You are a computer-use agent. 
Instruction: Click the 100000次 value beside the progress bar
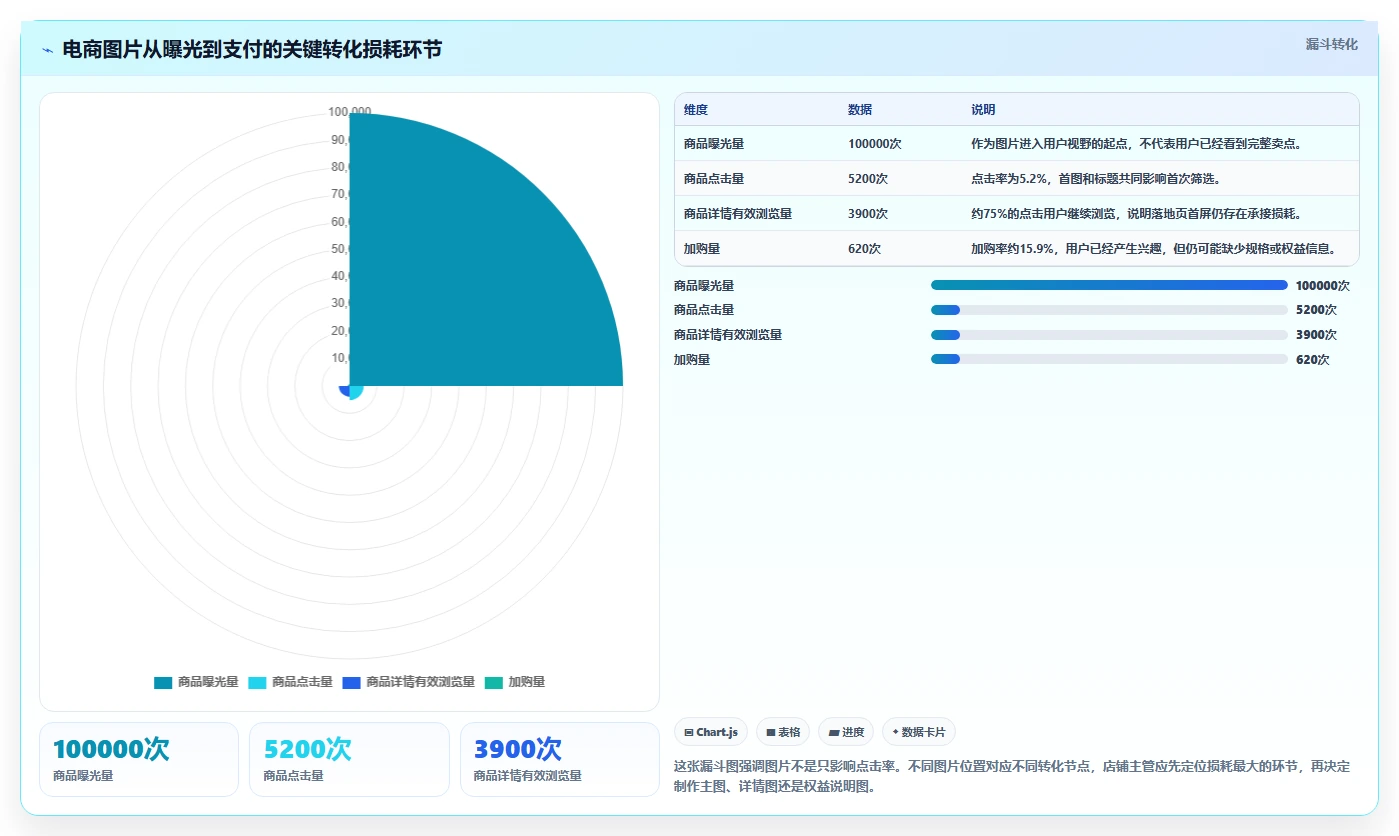1323,285
